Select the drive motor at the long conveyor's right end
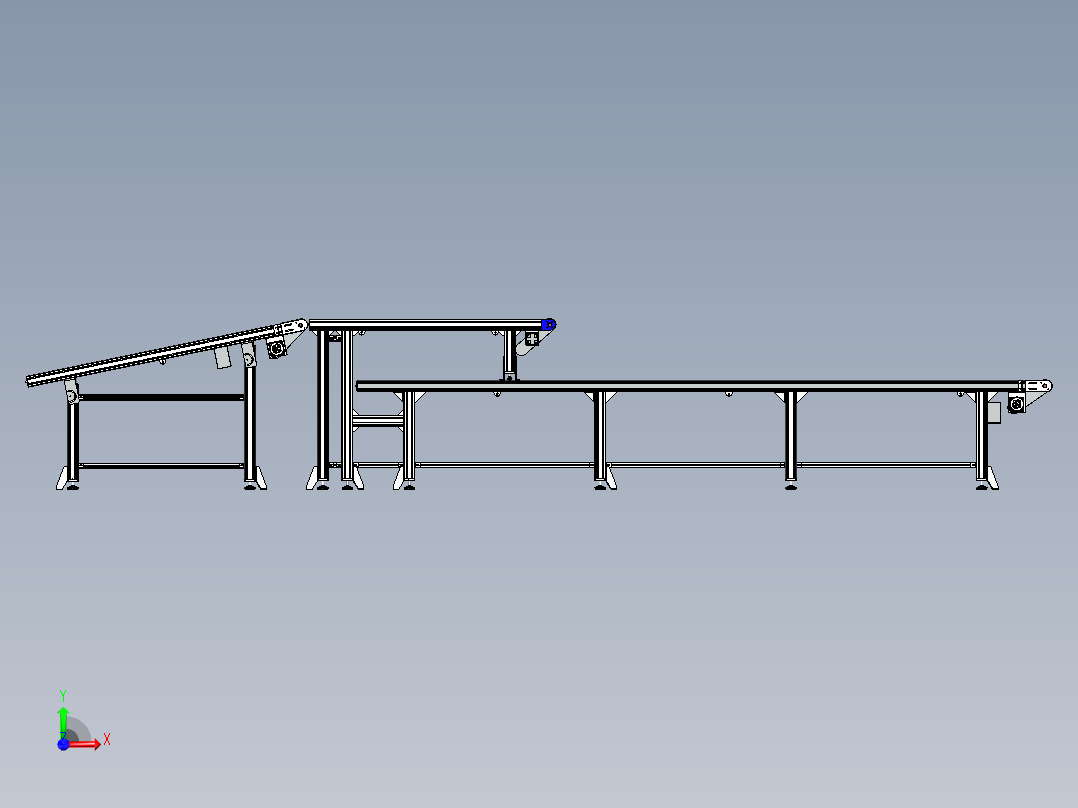 1017,404
